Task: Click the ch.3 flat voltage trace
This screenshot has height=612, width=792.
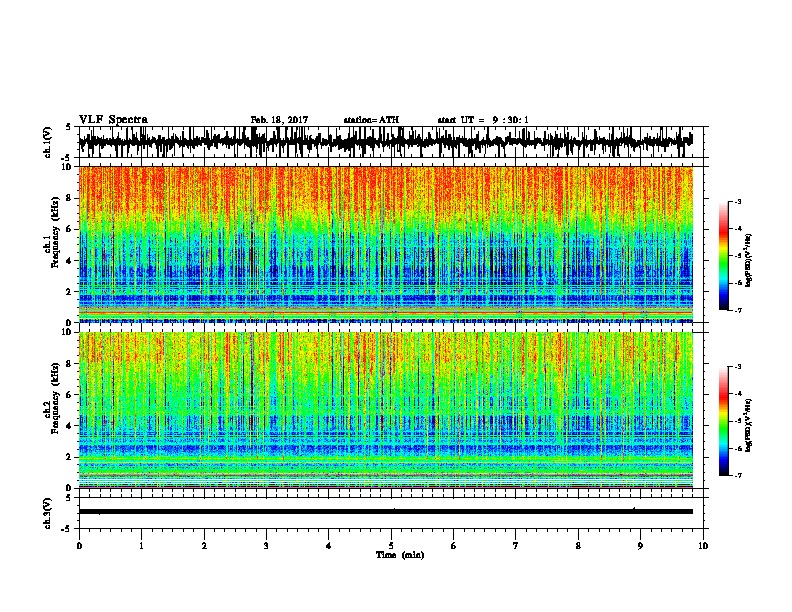Action: pyautogui.click(x=386, y=512)
